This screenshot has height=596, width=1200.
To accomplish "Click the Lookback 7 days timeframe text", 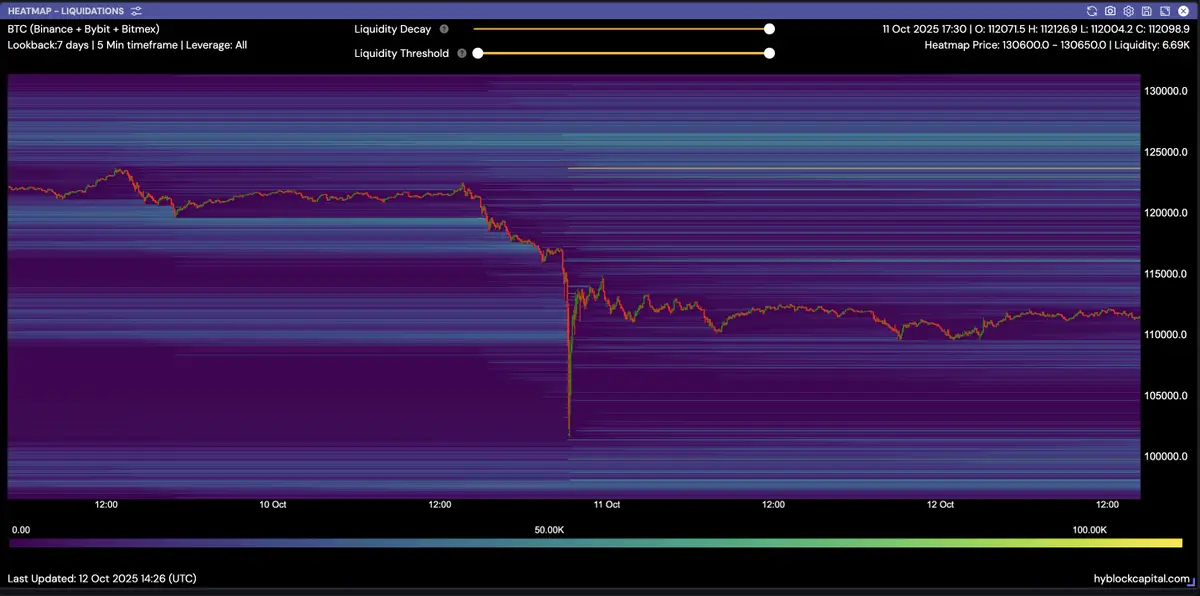I will 127,45.
